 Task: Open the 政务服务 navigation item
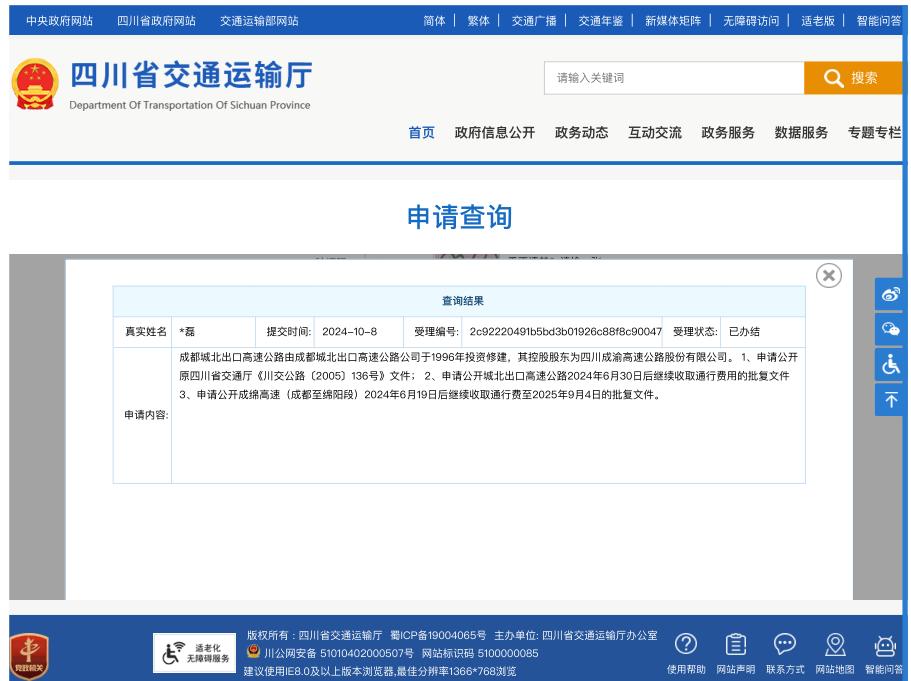click(x=727, y=132)
